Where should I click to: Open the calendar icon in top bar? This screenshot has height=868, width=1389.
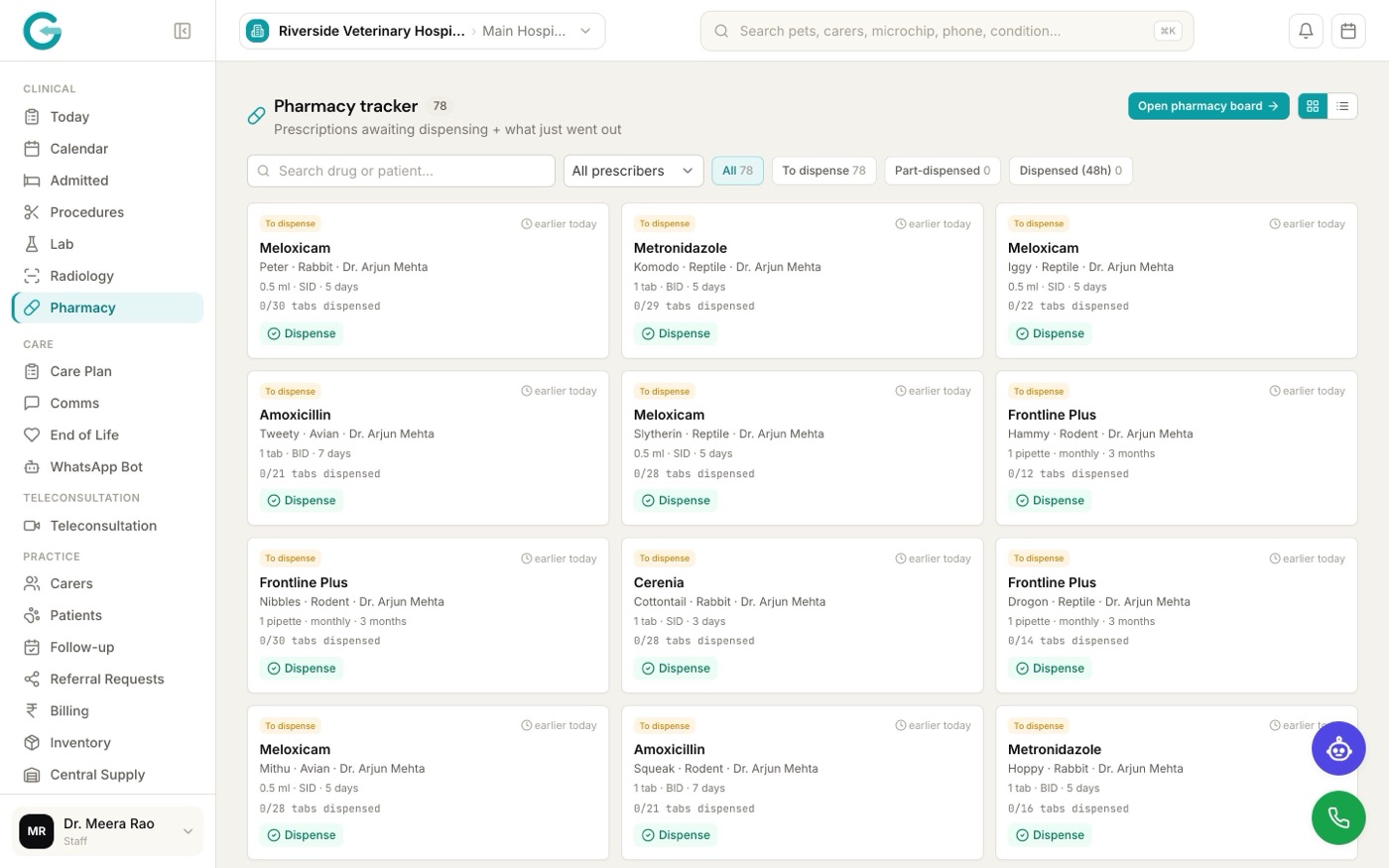[x=1348, y=31]
